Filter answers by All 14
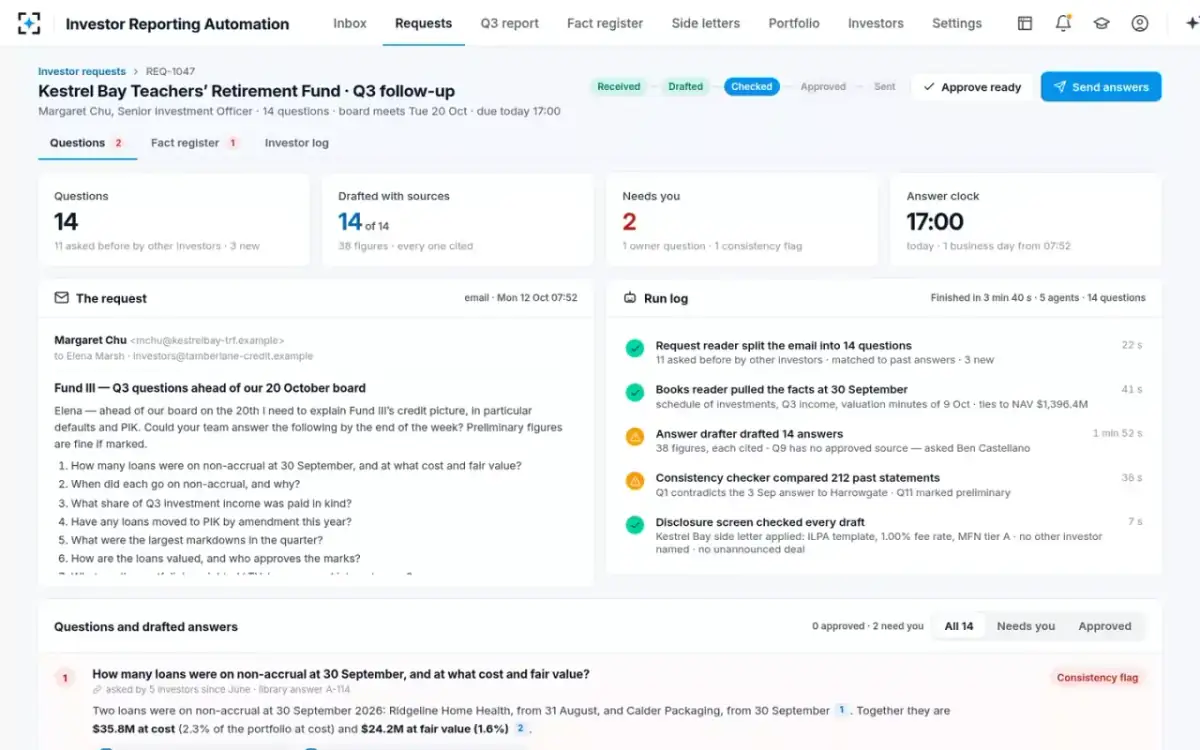This screenshot has height=750, width=1200. coord(959,626)
